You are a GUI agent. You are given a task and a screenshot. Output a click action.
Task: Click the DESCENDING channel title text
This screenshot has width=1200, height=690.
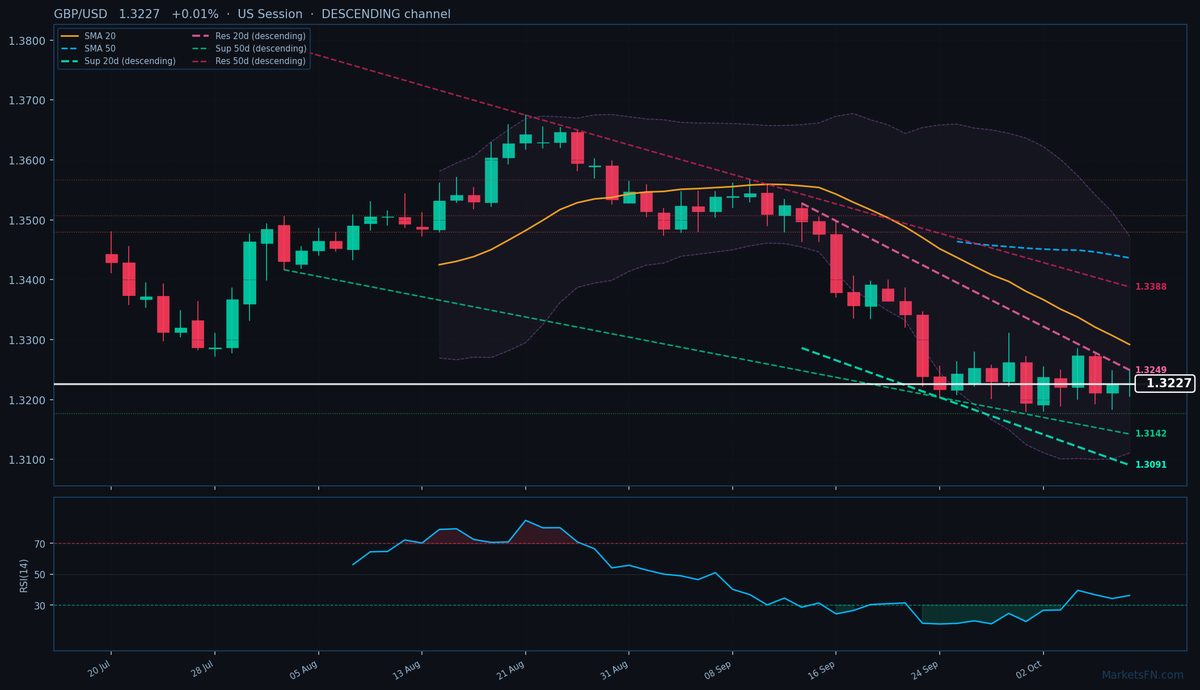386,14
